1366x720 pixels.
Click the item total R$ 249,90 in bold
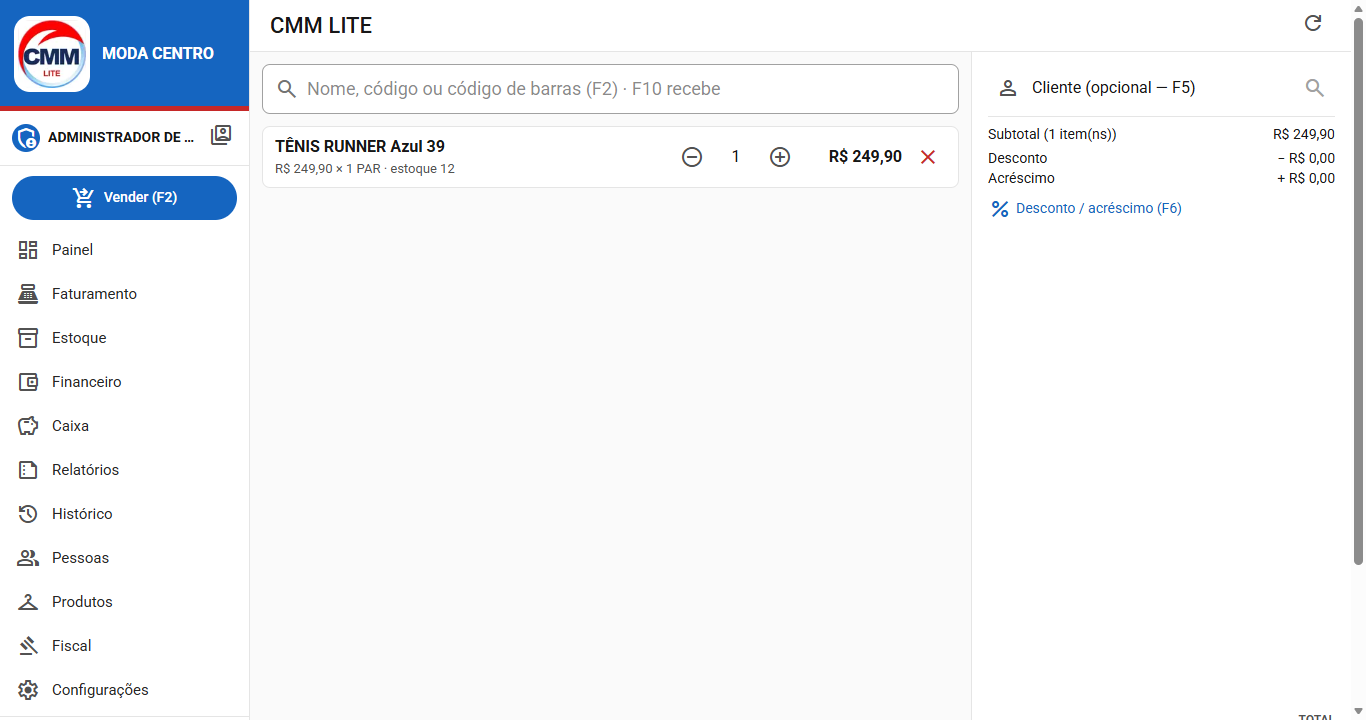(x=865, y=157)
